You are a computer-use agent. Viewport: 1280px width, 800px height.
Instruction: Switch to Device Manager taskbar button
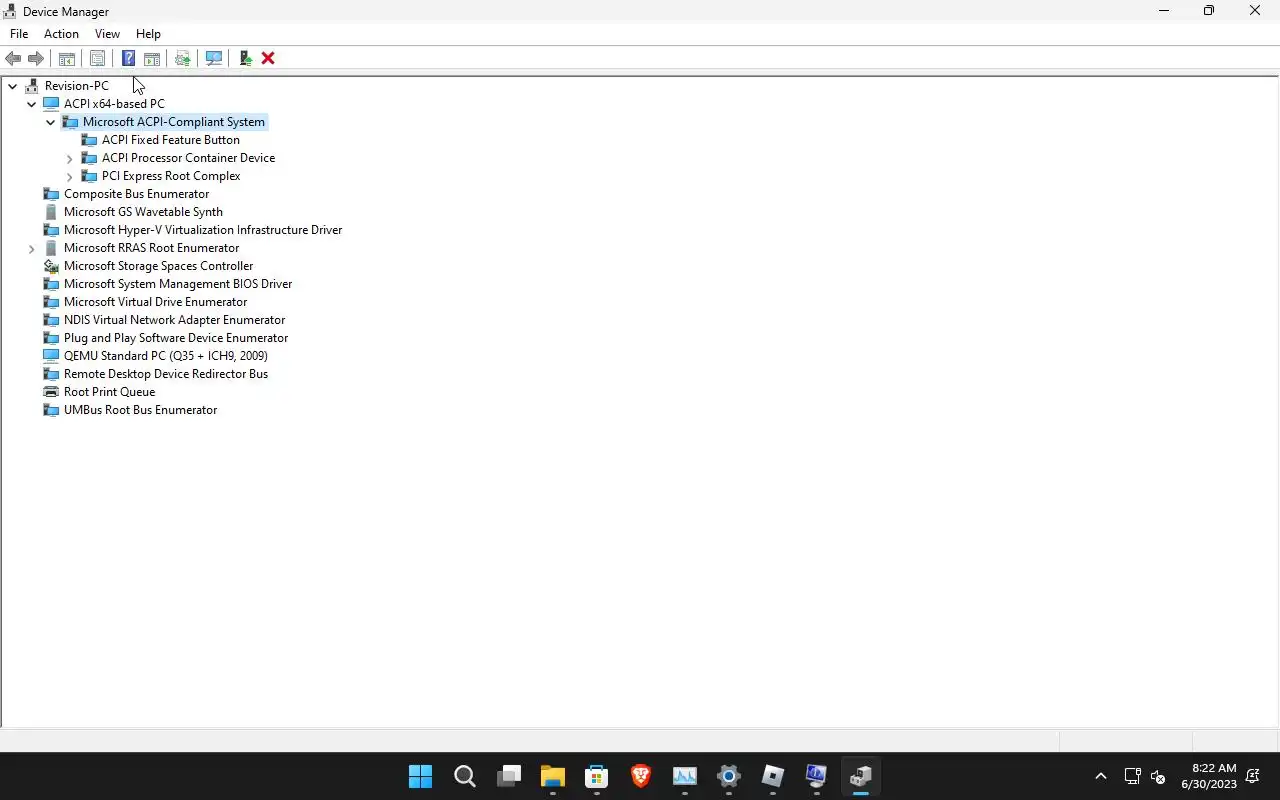[861, 776]
